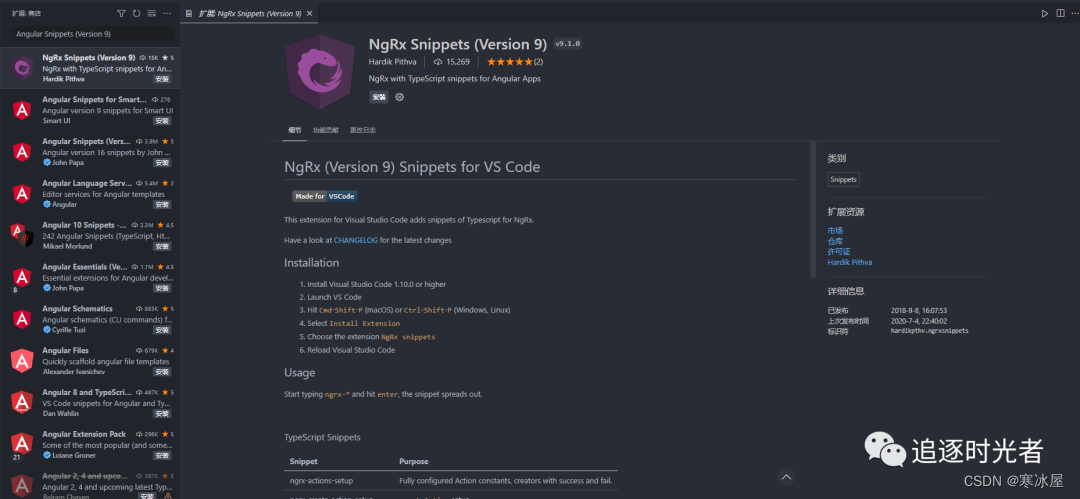Open the extensions panel more actions menu
The height and width of the screenshot is (499, 1080).
[166, 13]
